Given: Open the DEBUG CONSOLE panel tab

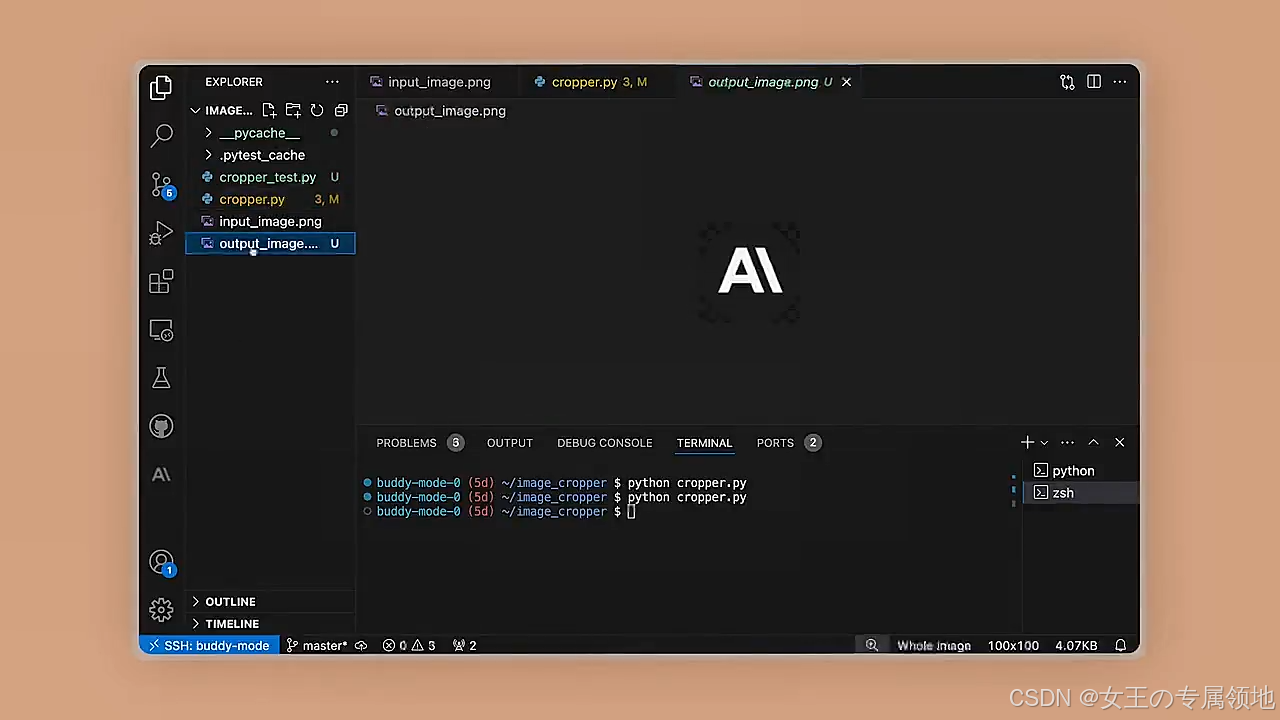Looking at the screenshot, I should pos(605,443).
